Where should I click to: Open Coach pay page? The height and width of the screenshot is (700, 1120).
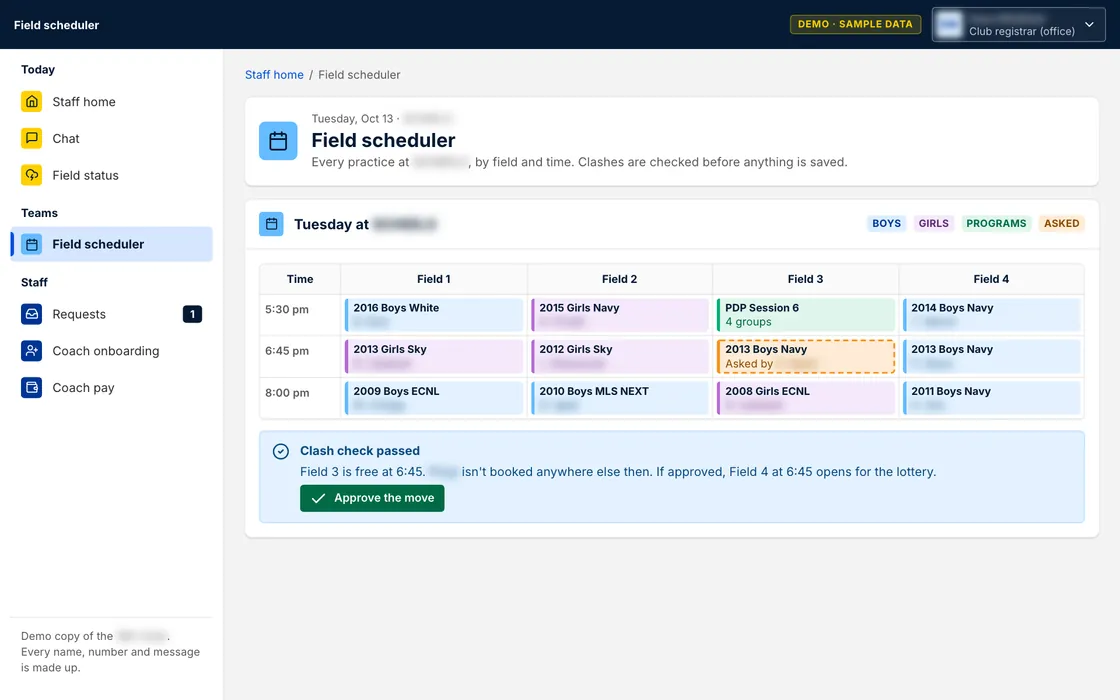tap(111, 388)
